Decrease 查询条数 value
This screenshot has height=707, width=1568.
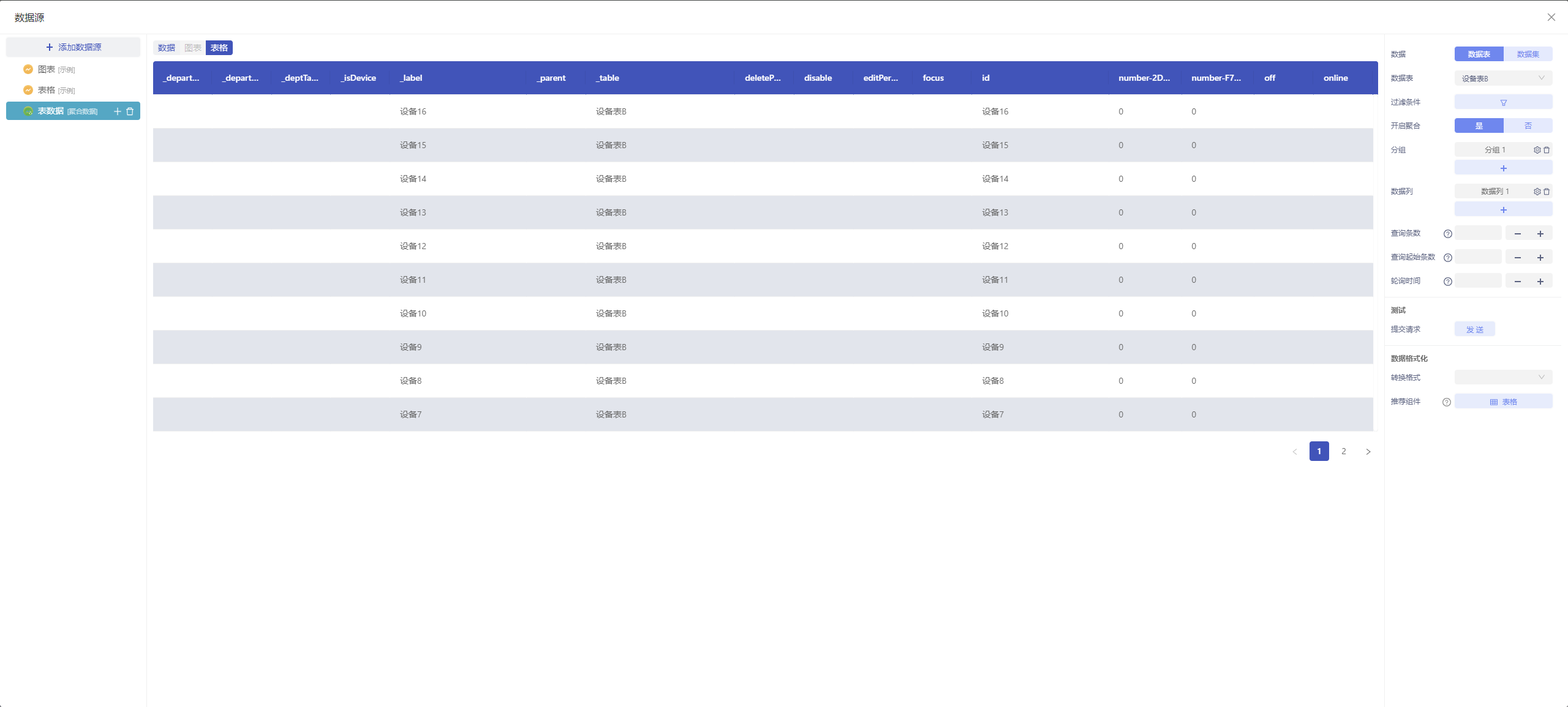click(1517, 233)
